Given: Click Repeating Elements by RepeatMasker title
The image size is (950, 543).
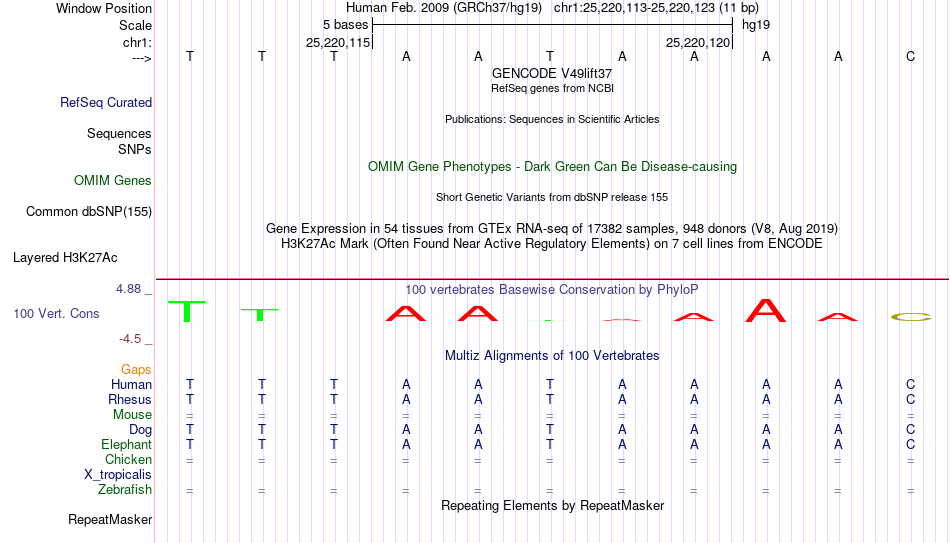Looking at the screenshot, I should [553, 505].
